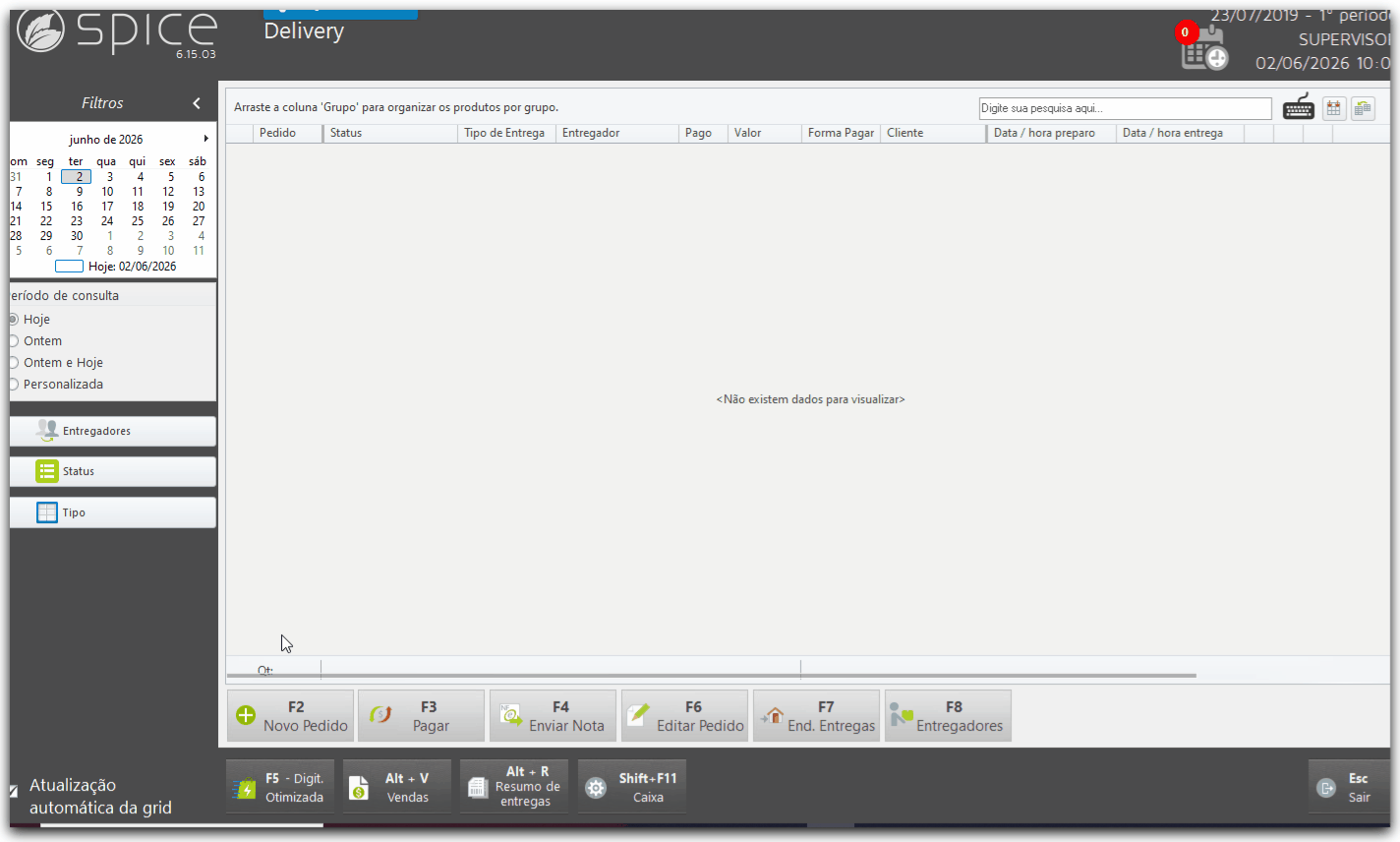Collapse the Filtros panel chevron
Screen dimensions: 1400x842
pyautogui.click(x=197, y=103)
